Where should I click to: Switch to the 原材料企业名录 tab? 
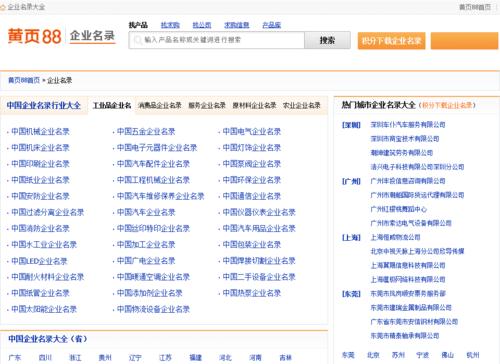(x=254, y=105)
